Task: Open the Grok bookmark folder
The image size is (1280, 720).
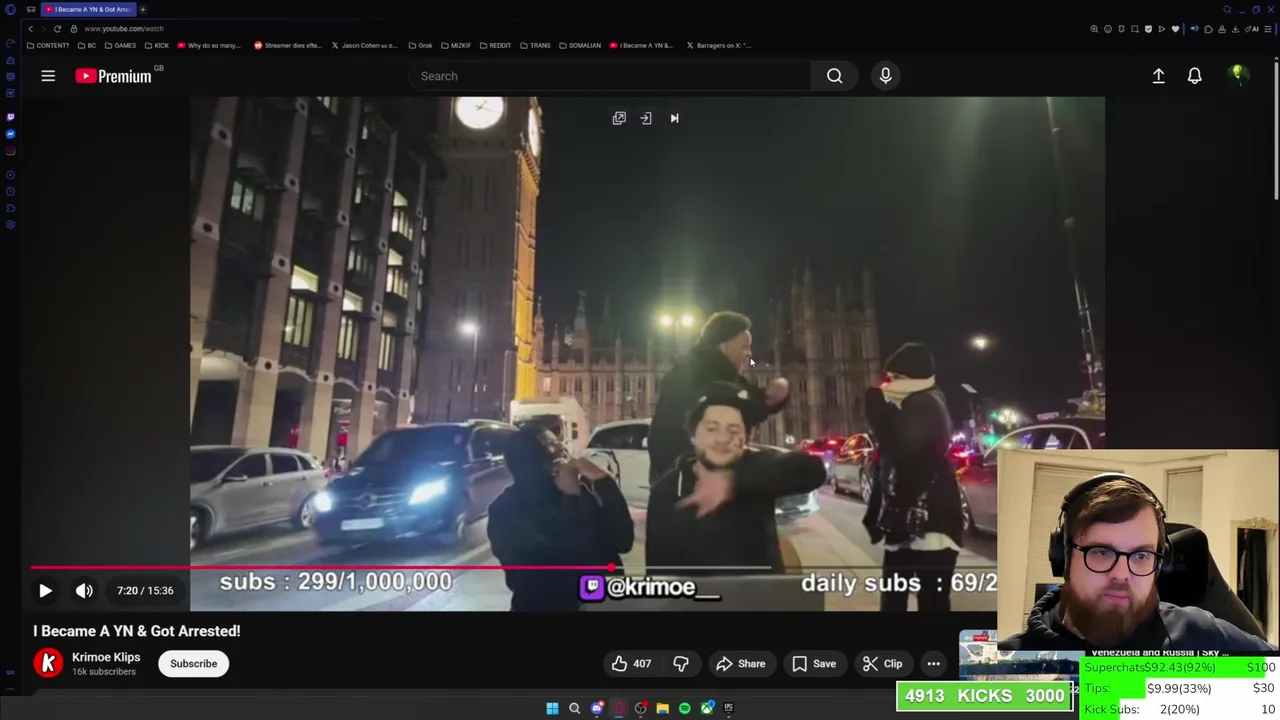Action: pos(420,45)
